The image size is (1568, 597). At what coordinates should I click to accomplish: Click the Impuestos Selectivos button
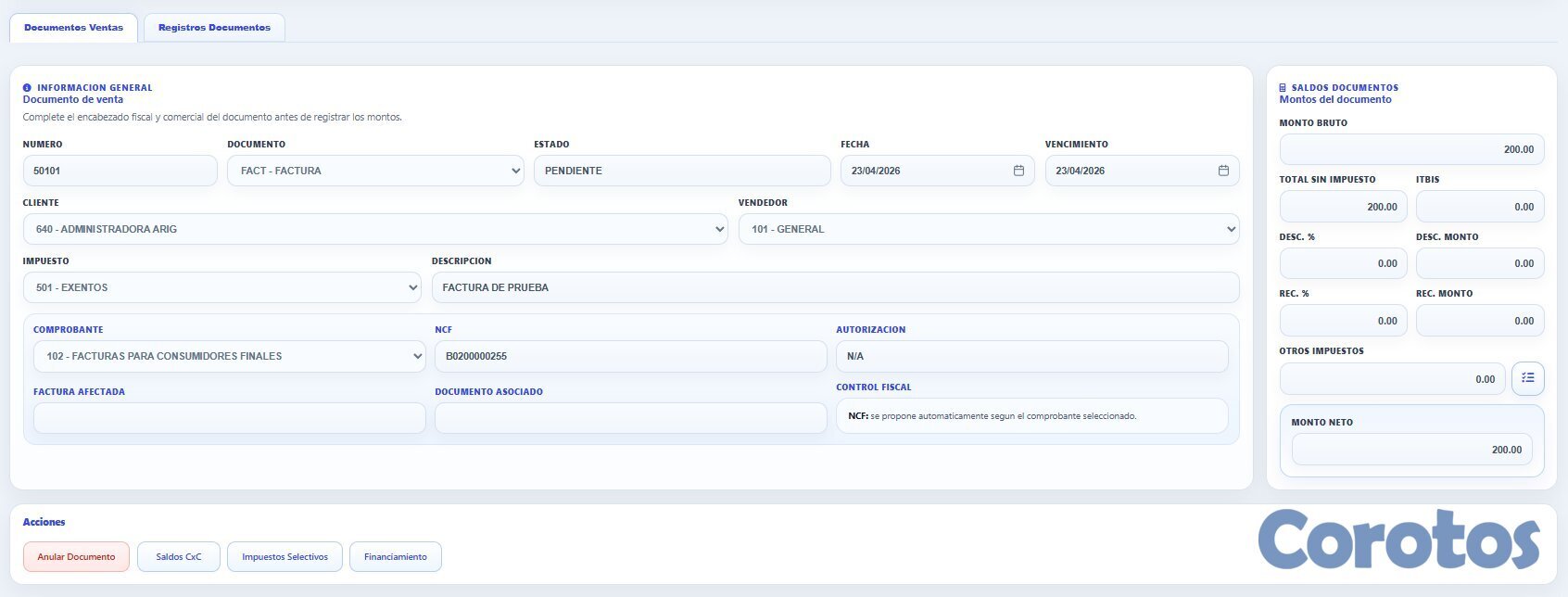pyautogui.click(x=285, y=557)
